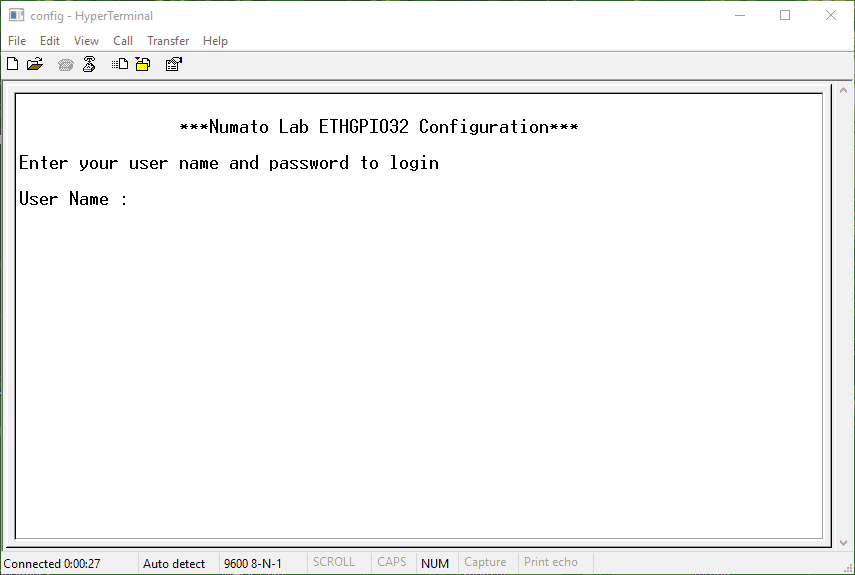Click the New connection toolbar icon
The width and height of the screenshot is (855, 575).
pos(12,65)
